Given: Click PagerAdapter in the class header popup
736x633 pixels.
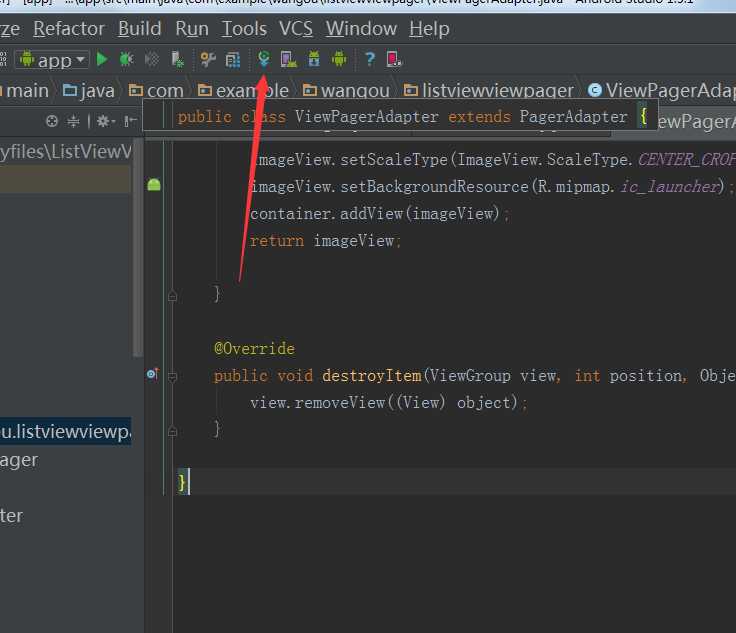Looking at the screenshot, I should pos(573,116).
